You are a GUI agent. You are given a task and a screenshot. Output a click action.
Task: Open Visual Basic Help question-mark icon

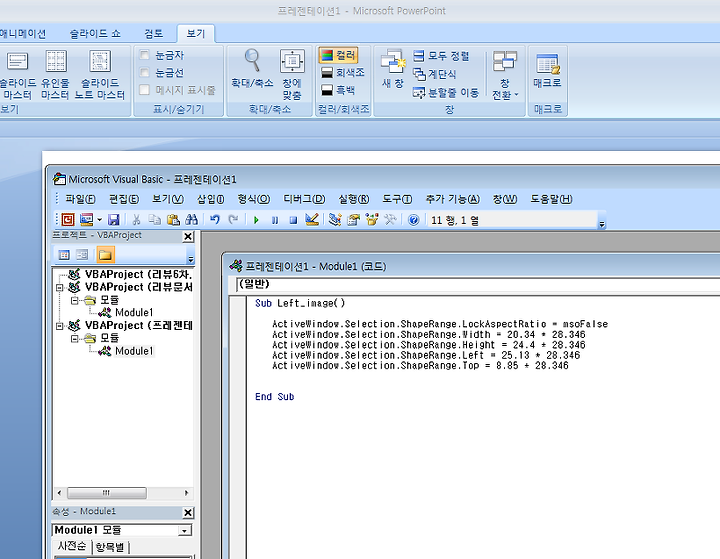pyautogui.click(x=413, y=220)
